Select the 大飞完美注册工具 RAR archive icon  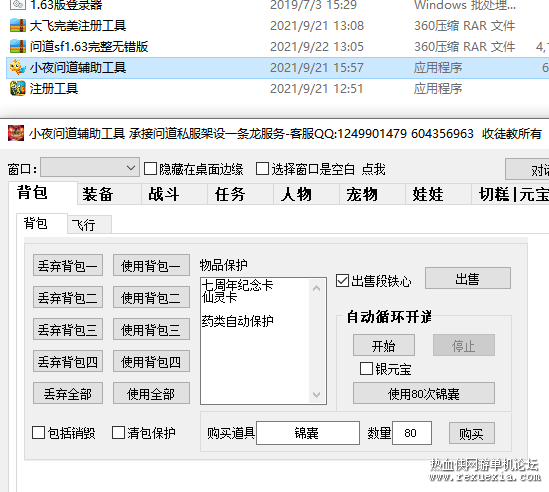[x=18, y=26]
